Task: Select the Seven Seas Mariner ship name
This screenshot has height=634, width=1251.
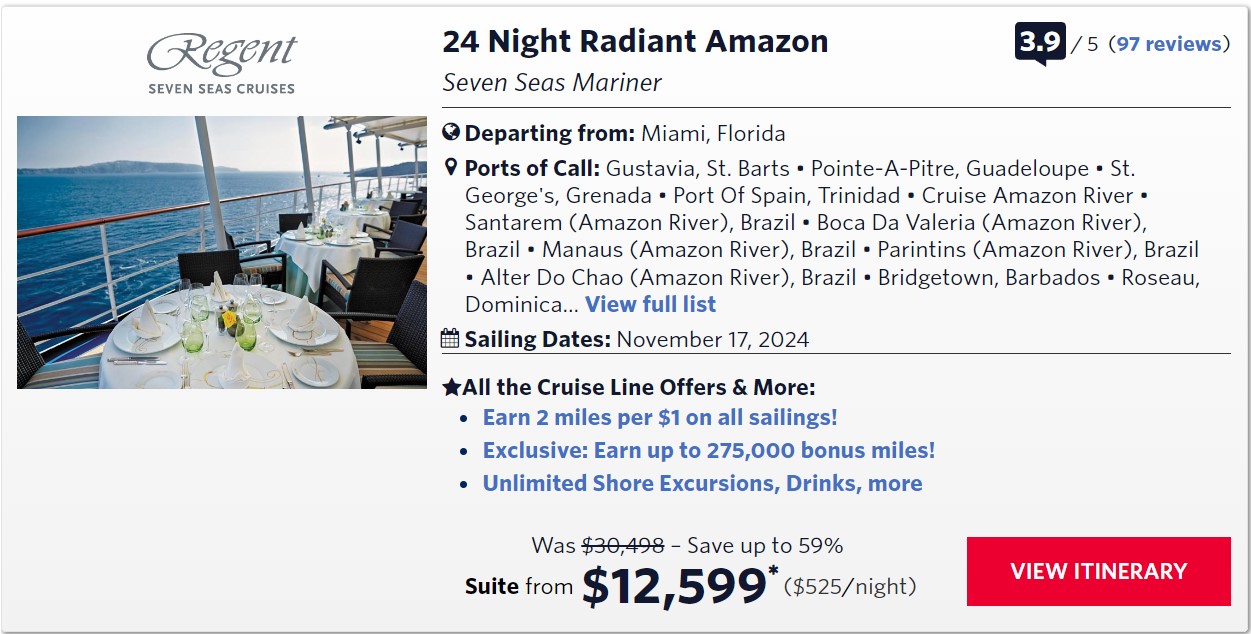Action: [552, 82]
